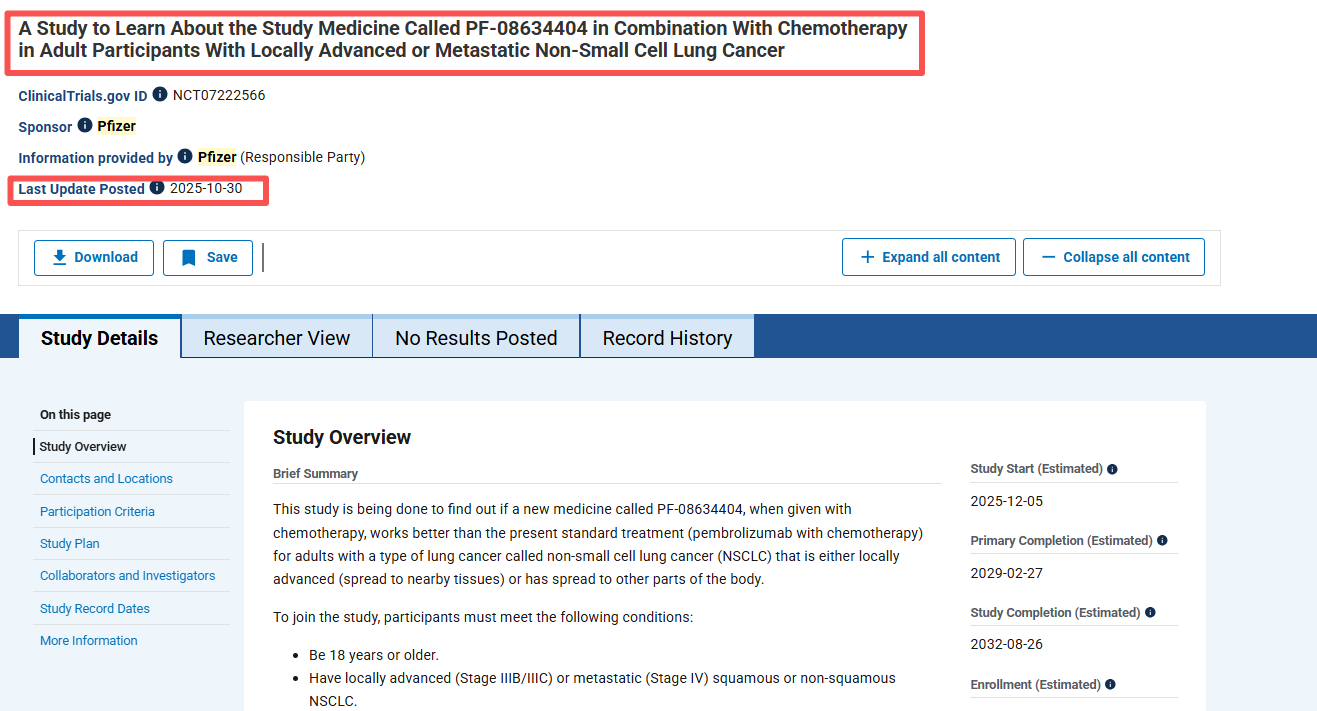The image size is (1317, 711).
Task: Expand all content sections
Action: point(929,257)
